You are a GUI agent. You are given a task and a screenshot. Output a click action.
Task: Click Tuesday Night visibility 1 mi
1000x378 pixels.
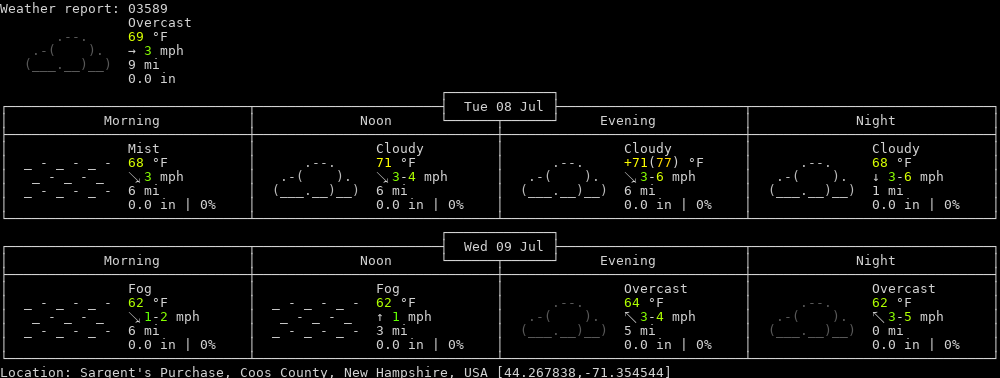point(888,191)
